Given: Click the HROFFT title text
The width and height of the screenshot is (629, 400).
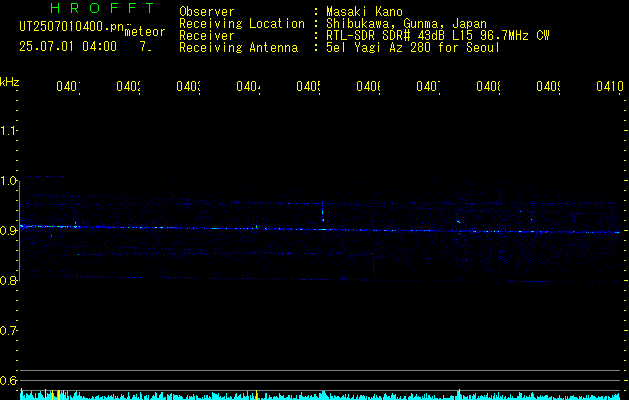Looking at the screenshot, I should click(102, 8).
